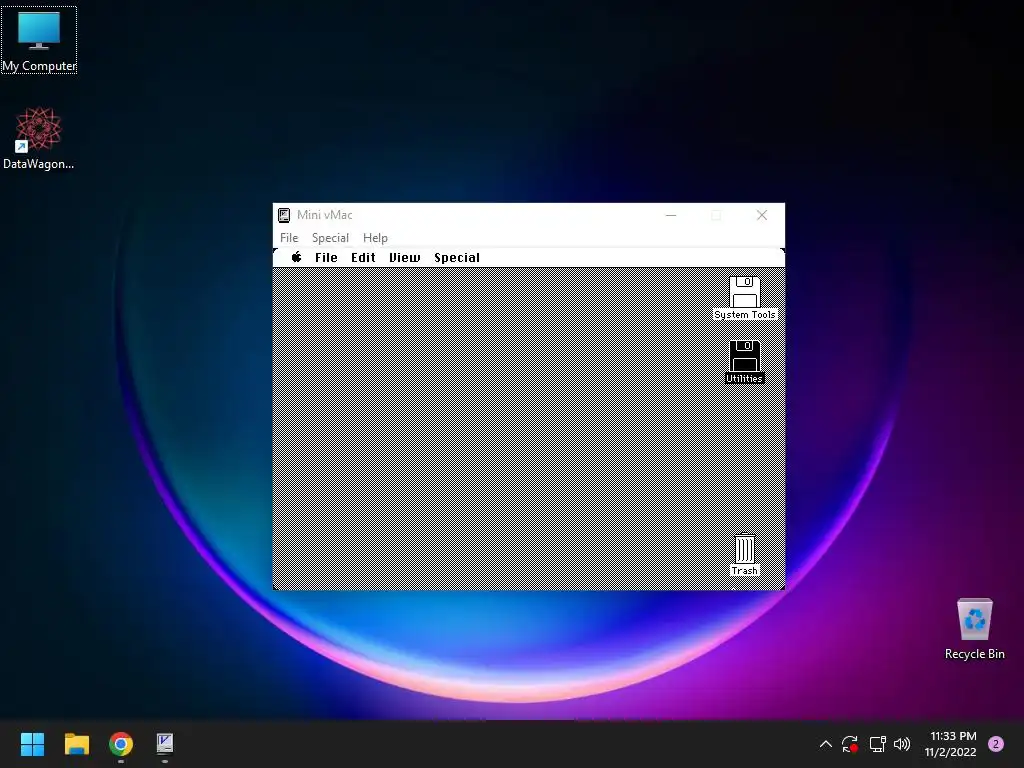
Task: Show hidden system tray icons
Action: point(825,744)
